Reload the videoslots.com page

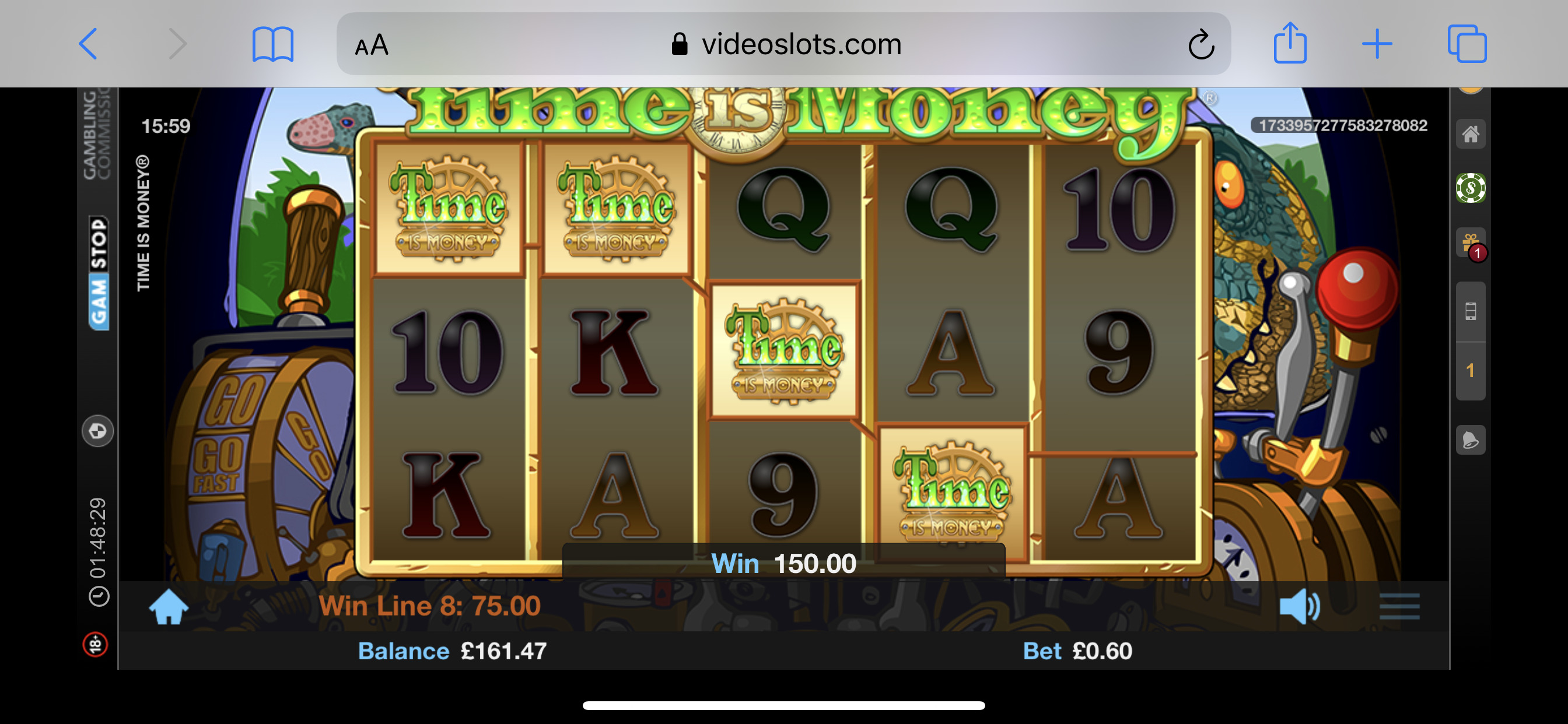click(x=1201, y=44)
